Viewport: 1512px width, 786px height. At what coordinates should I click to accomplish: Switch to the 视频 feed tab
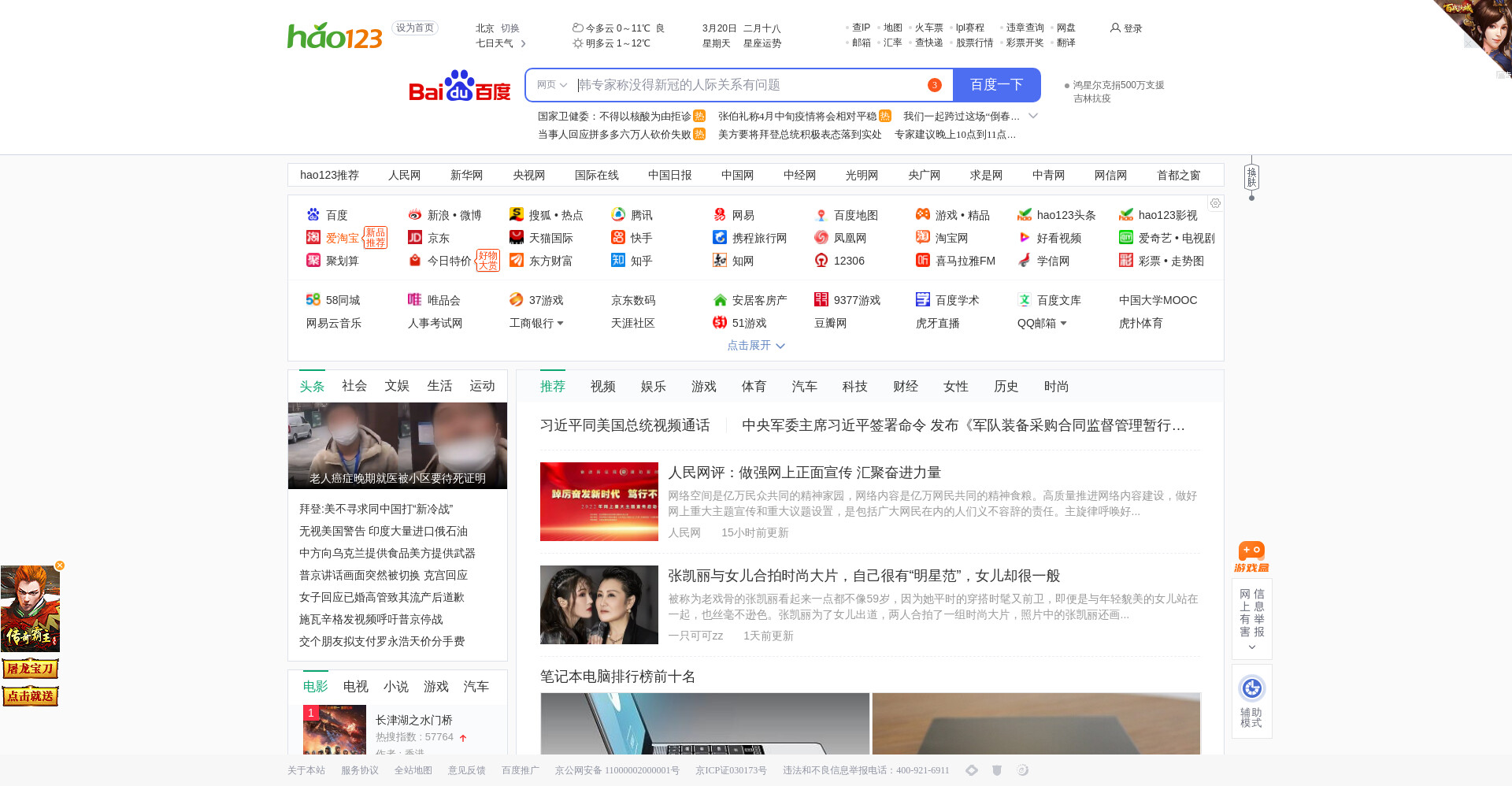click(x=603, y=386)
